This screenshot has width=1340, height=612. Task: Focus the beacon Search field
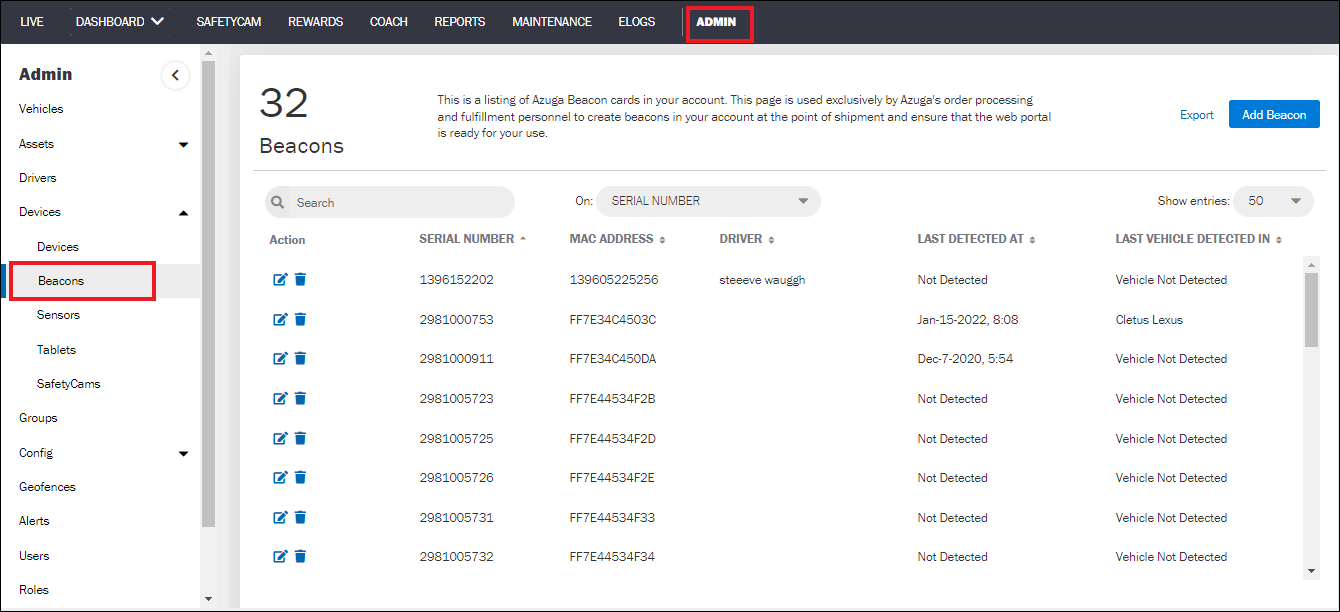click(390, 202)
